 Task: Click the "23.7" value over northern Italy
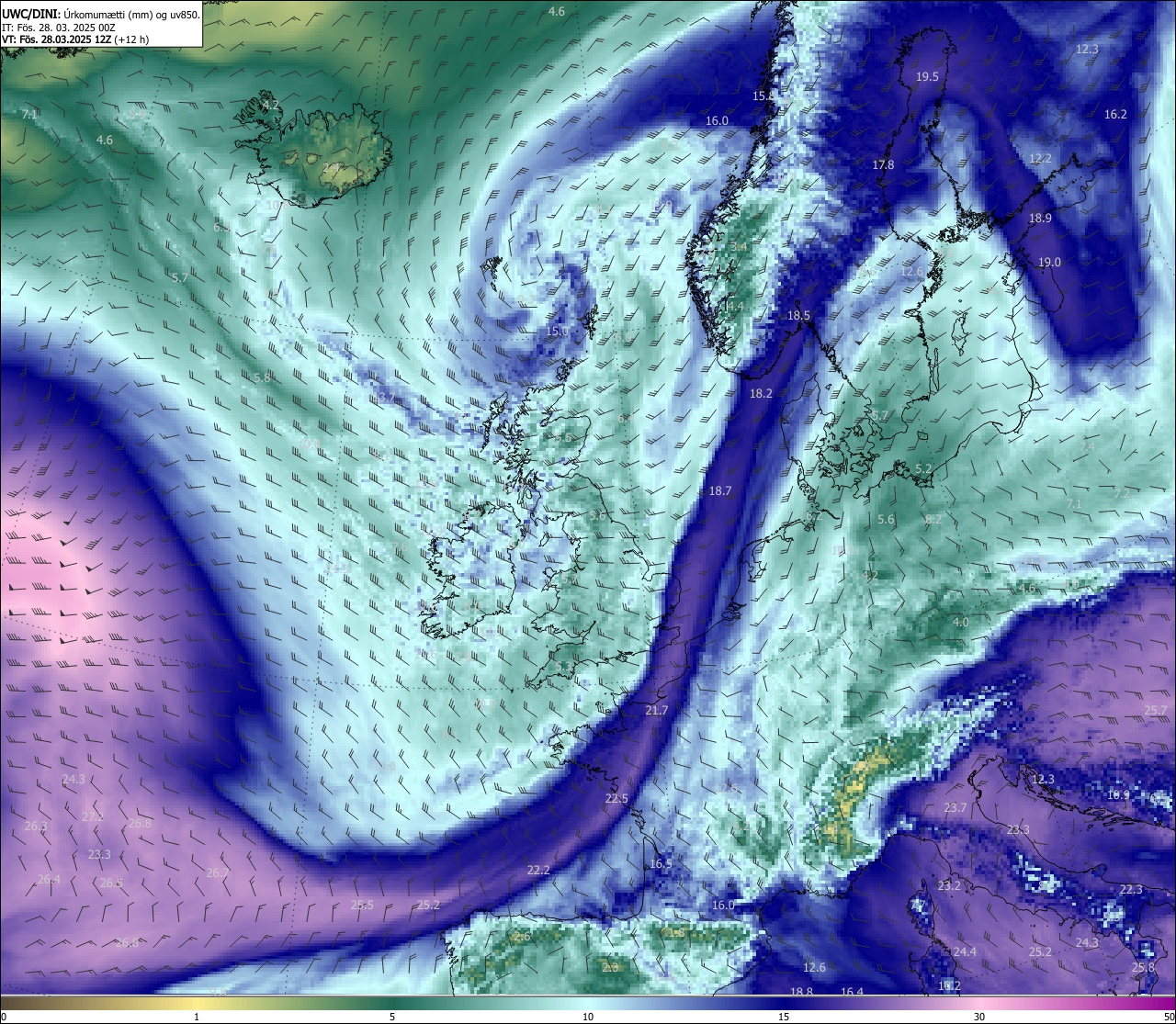955,807
